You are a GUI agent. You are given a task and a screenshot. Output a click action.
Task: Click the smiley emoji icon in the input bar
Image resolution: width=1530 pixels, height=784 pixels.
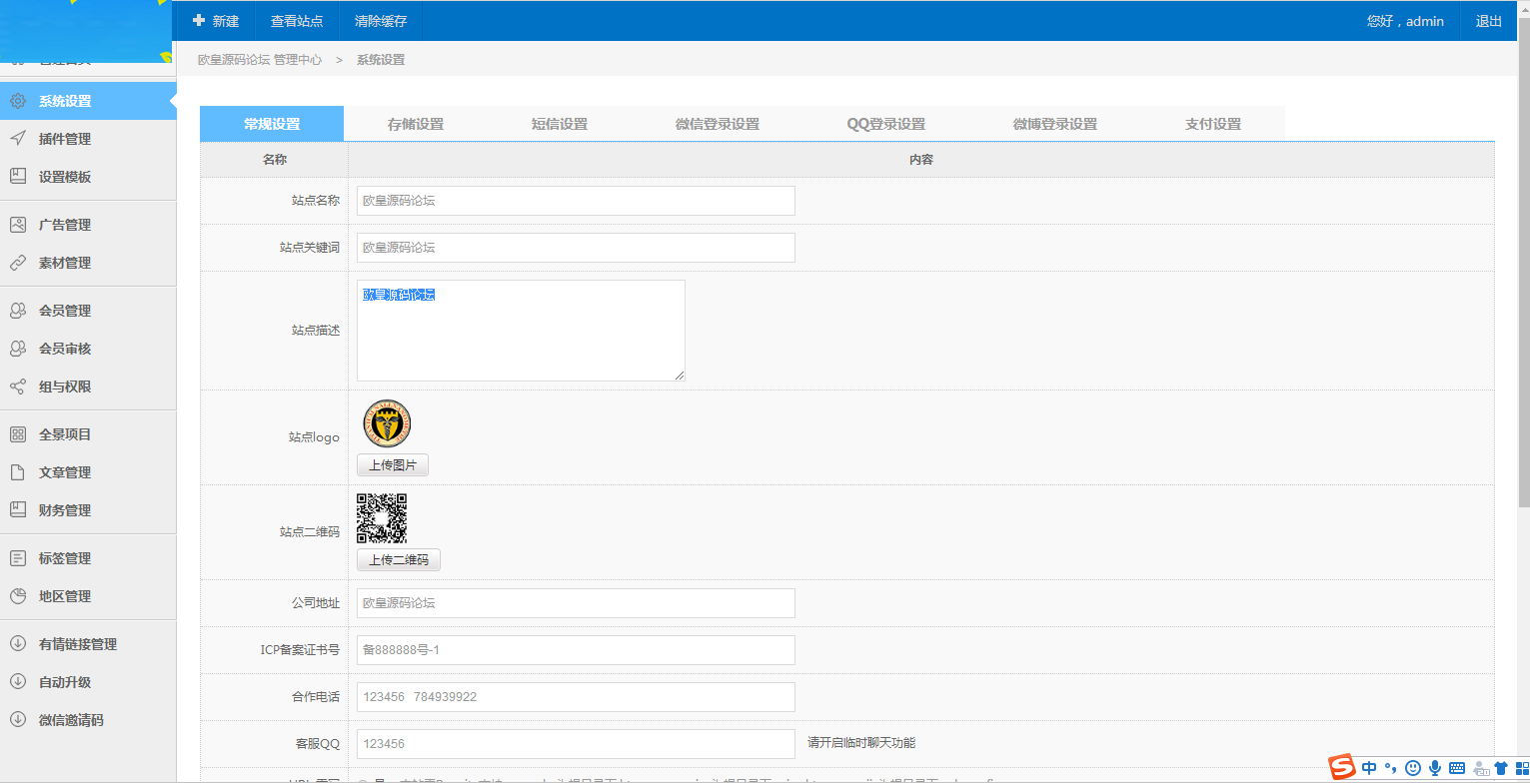1413,768
